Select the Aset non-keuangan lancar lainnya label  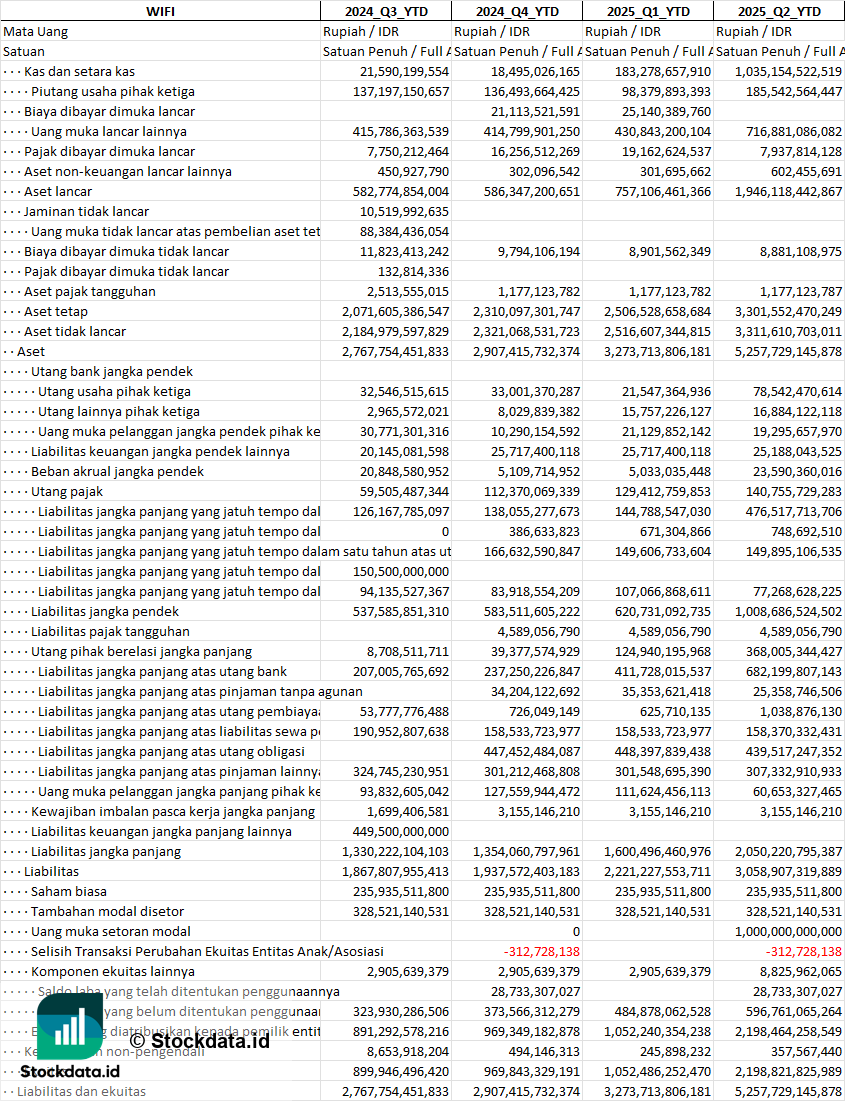[128, 171]
